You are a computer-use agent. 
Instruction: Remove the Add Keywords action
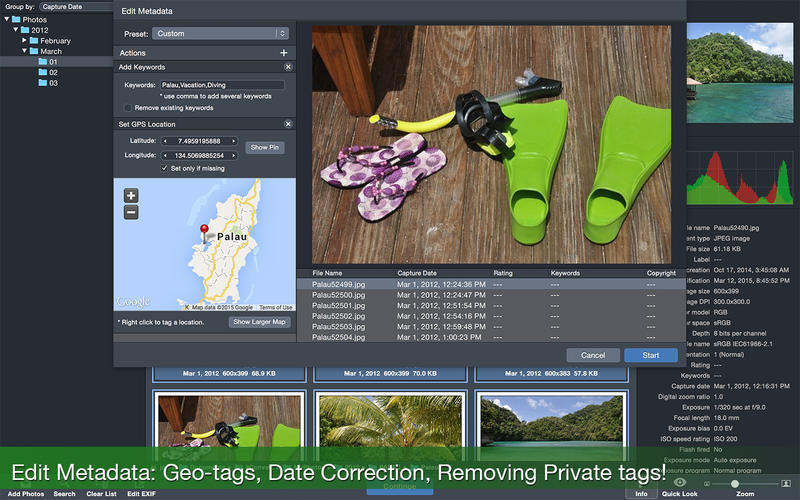[288, 66]
